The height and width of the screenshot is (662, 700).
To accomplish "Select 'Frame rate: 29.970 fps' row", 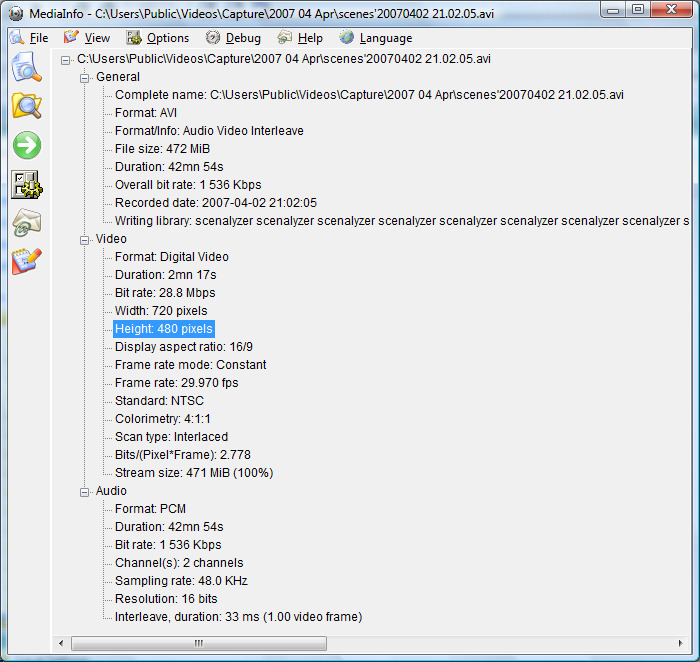I will 177,383.
